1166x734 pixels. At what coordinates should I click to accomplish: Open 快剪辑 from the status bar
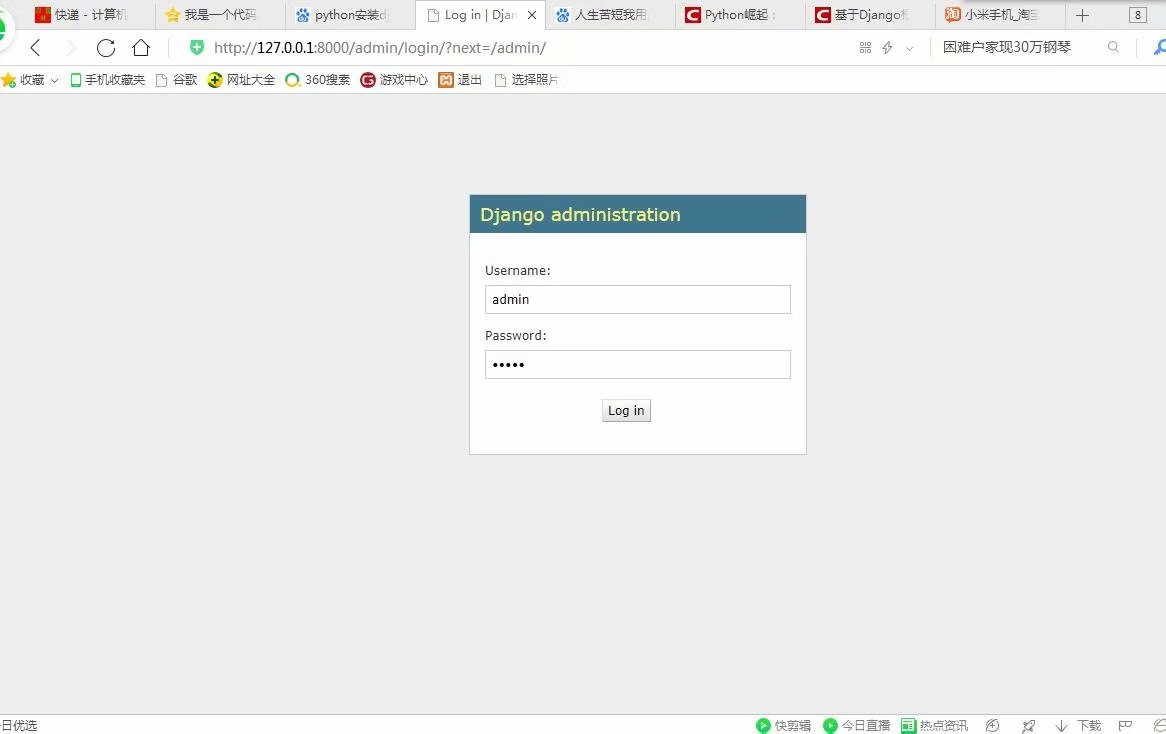click(783, 725)
